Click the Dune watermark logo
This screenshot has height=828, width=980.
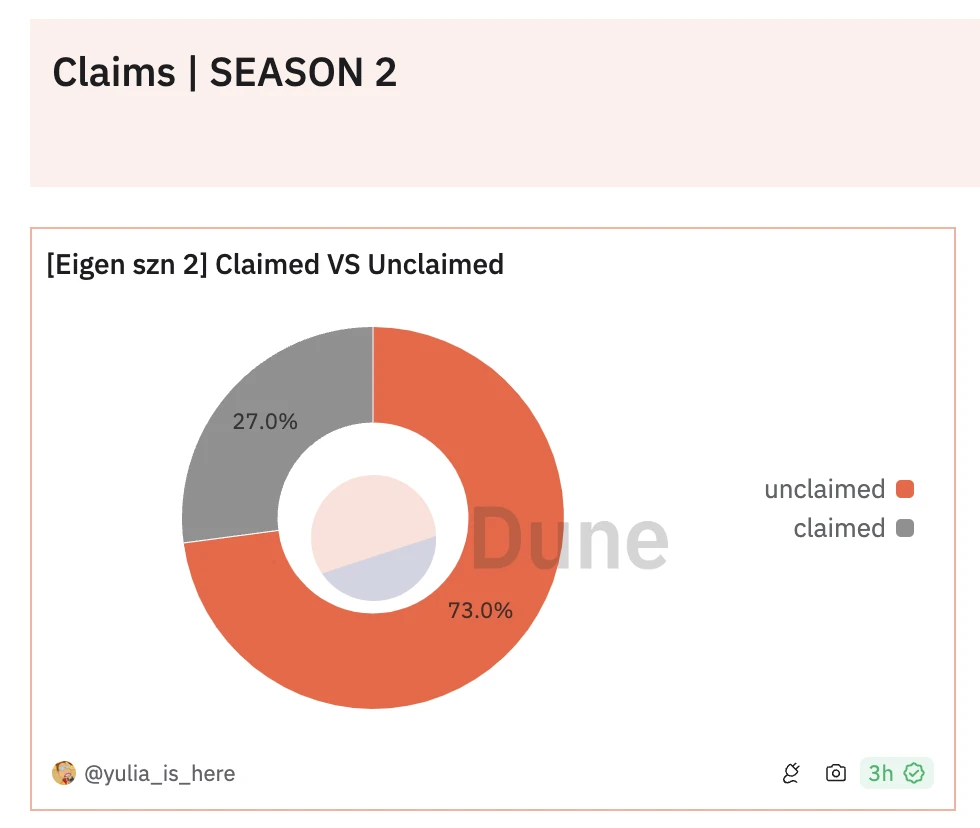pyautogui.click(x=569, y=539)
